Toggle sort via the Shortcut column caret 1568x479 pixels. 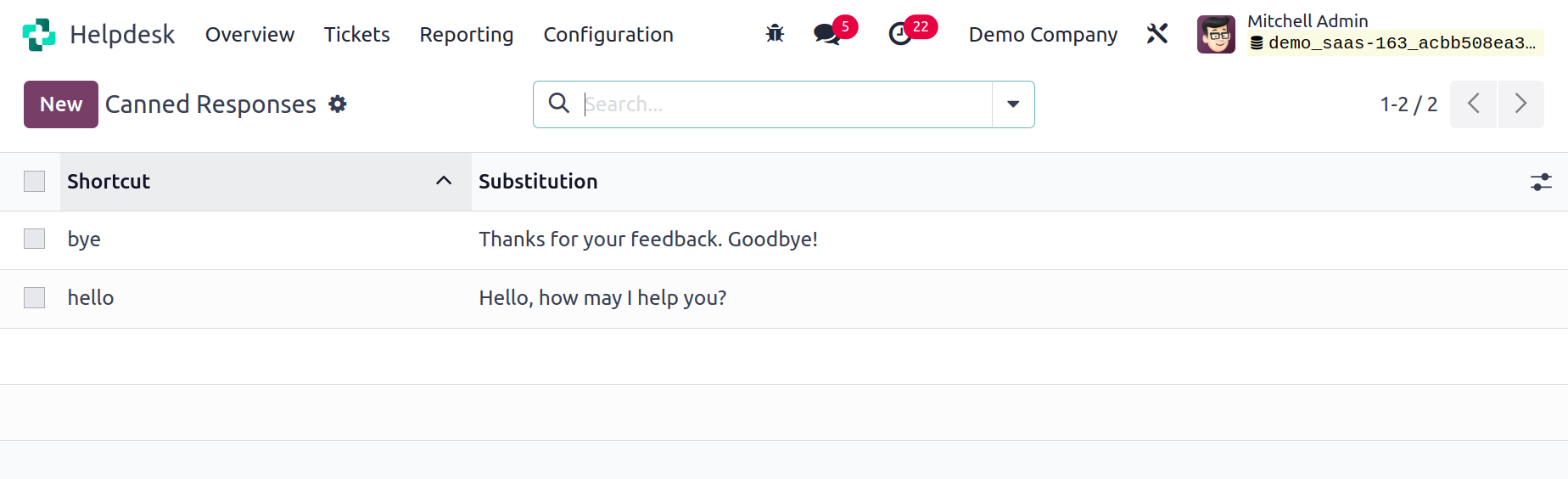click(443, 181)
